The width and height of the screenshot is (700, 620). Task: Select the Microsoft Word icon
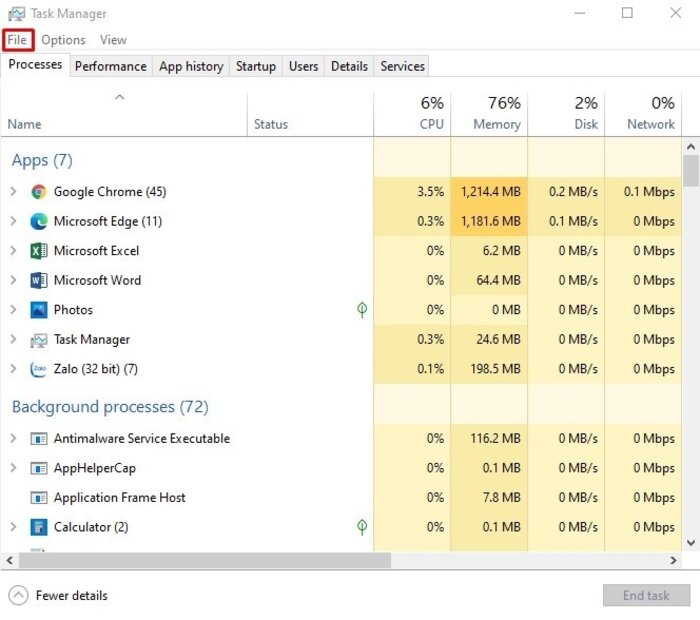(39, 280)
